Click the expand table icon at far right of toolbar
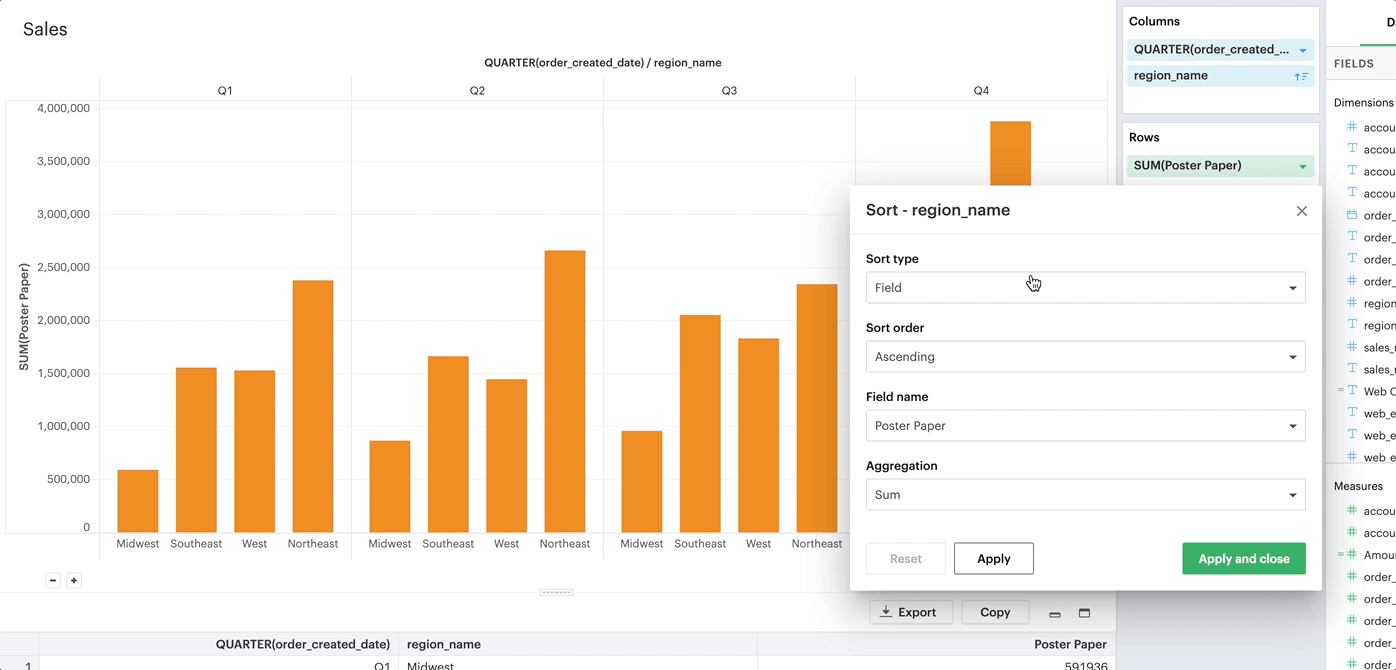 [x=1085, y=612]
